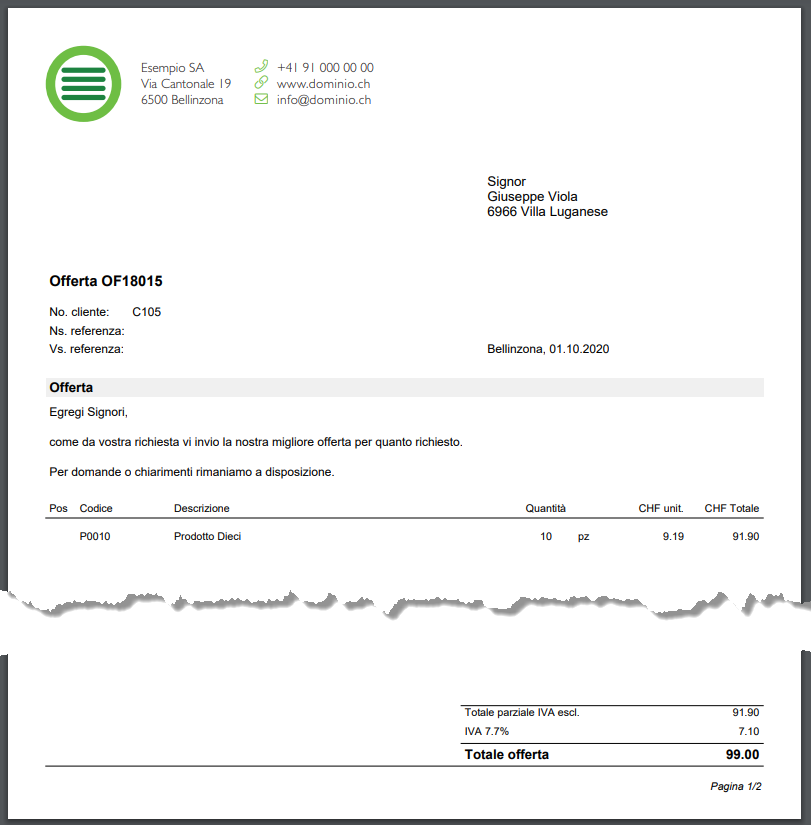The width and height of the screenshot is (811, 825).
Task: Select product code P0010 in table
Action: [95, 537]
